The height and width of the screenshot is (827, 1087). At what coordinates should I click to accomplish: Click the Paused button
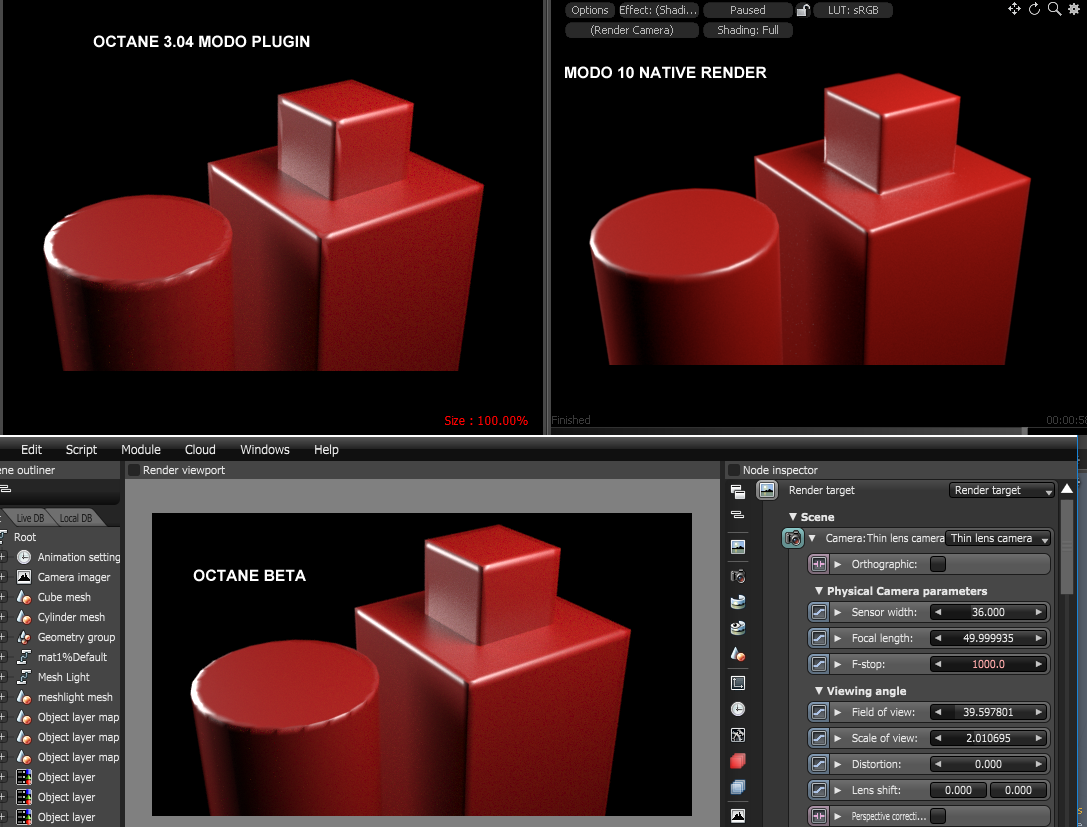(747, 10)
